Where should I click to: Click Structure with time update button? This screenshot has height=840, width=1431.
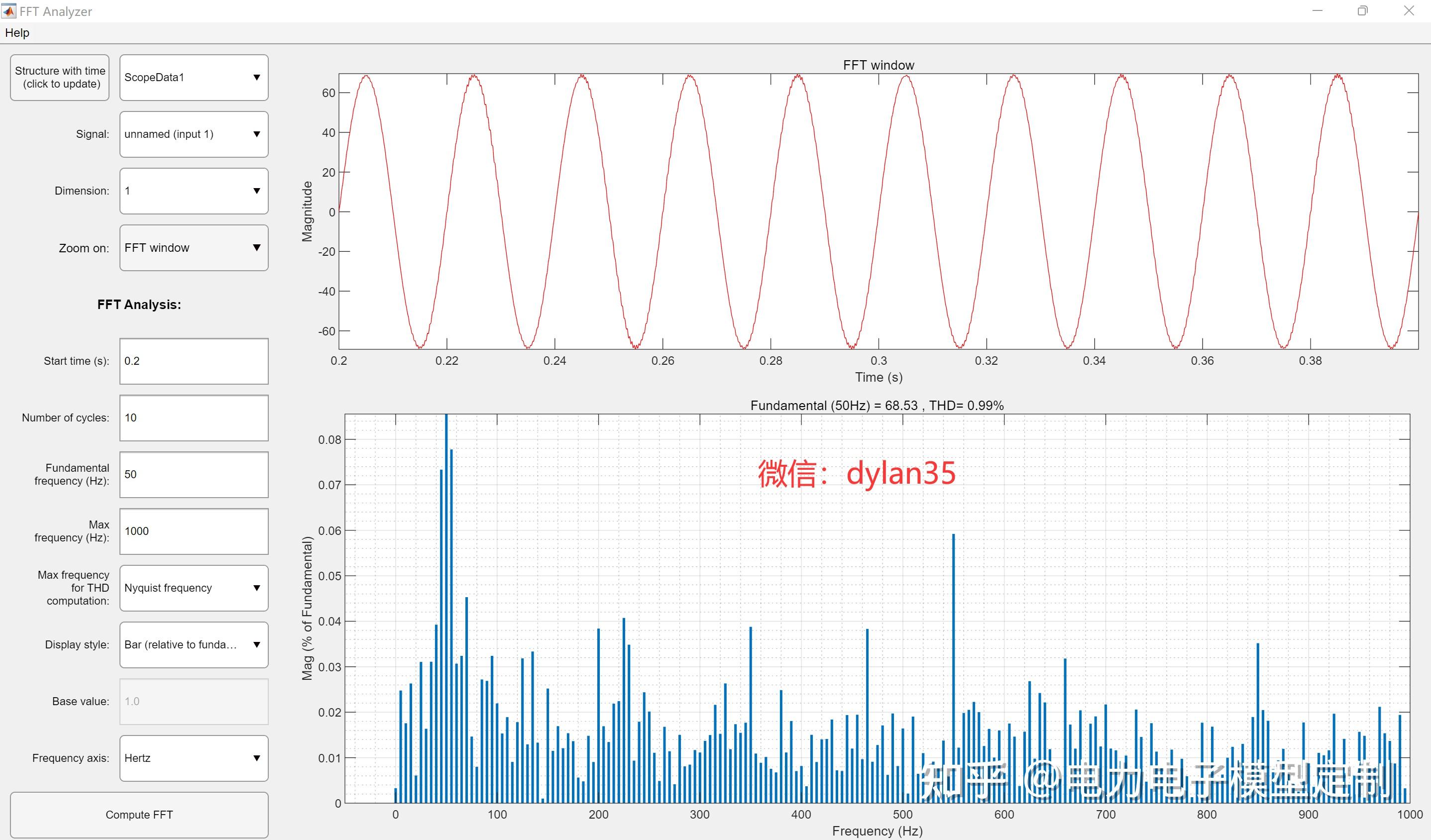click(60, 78)
